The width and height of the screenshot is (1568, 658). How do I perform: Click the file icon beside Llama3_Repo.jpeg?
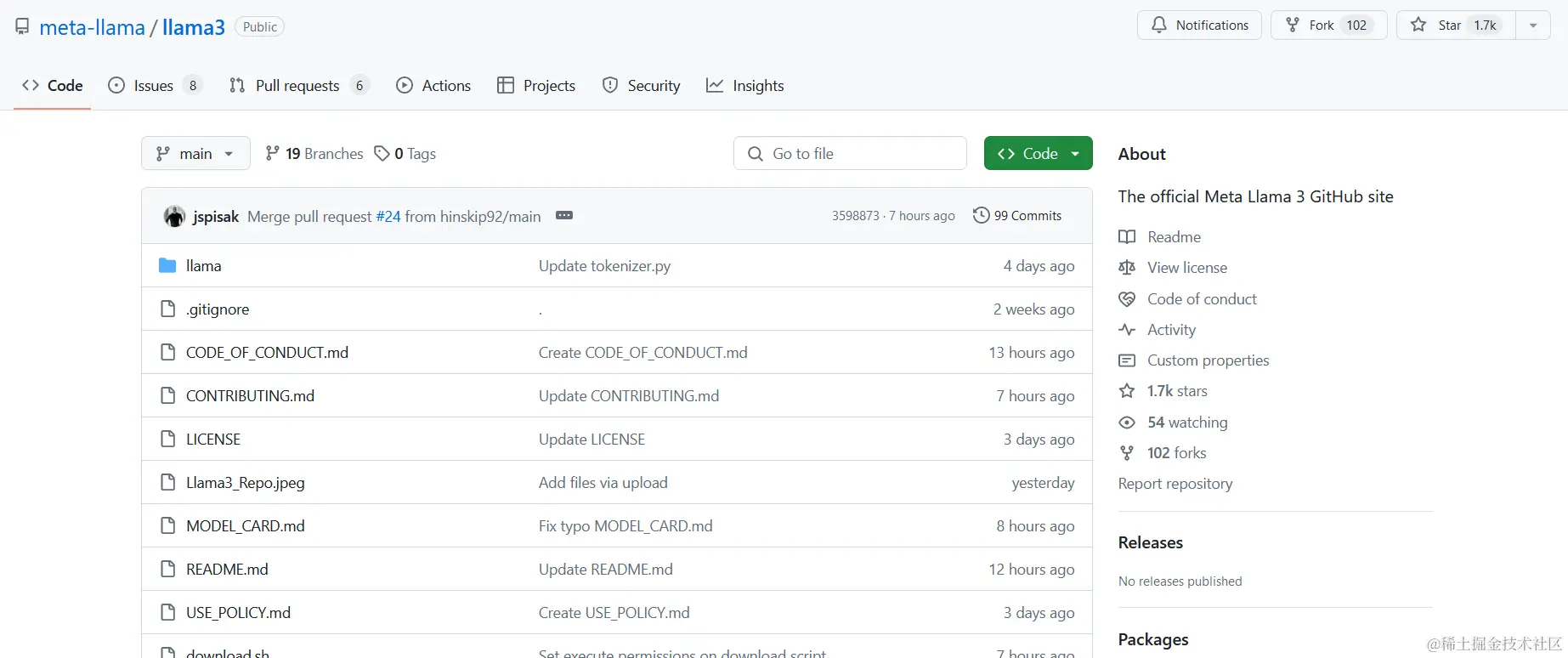click(168, 482)
